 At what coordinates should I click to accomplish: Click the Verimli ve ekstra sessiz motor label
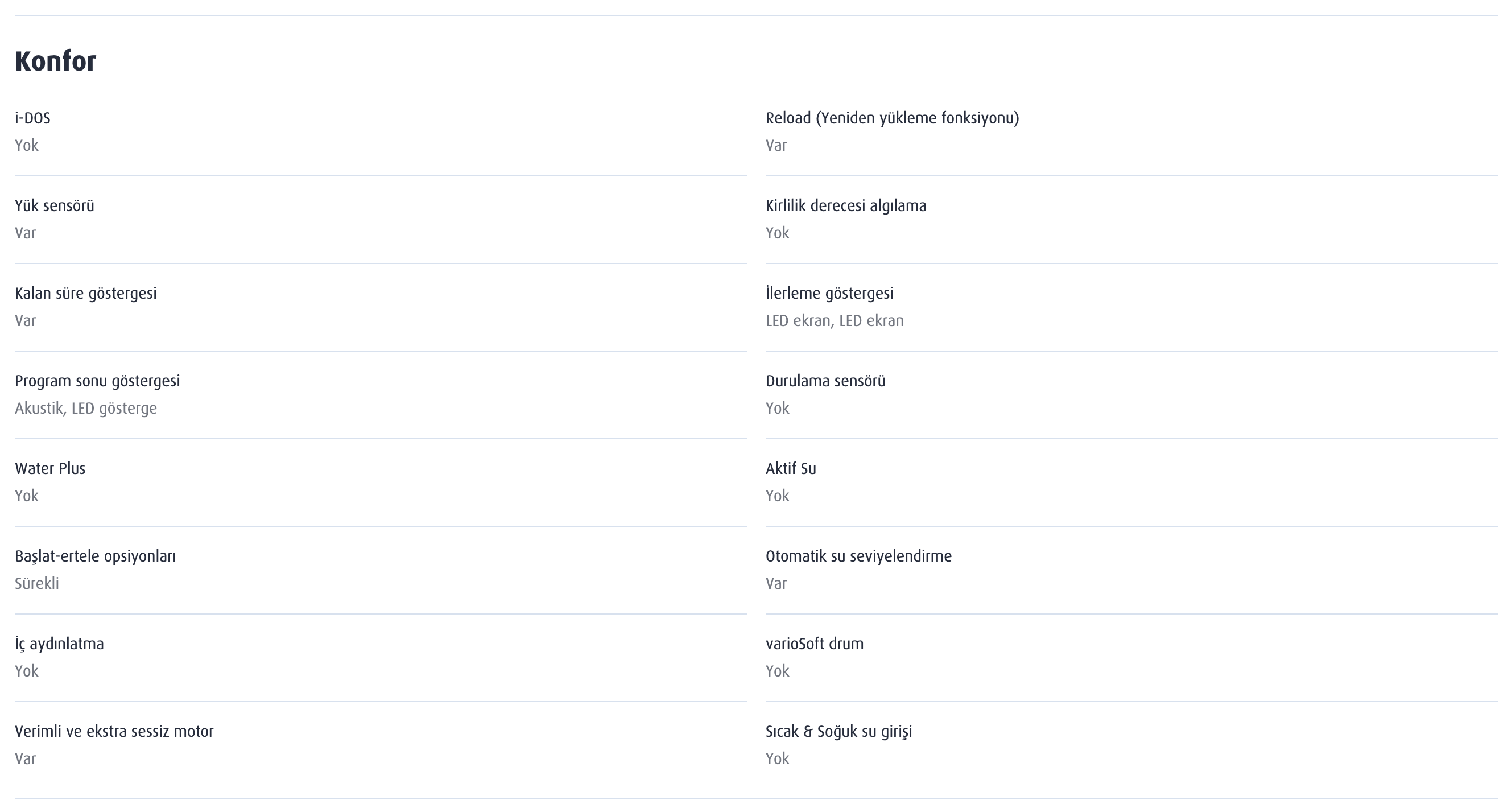(x=114, y=731)
